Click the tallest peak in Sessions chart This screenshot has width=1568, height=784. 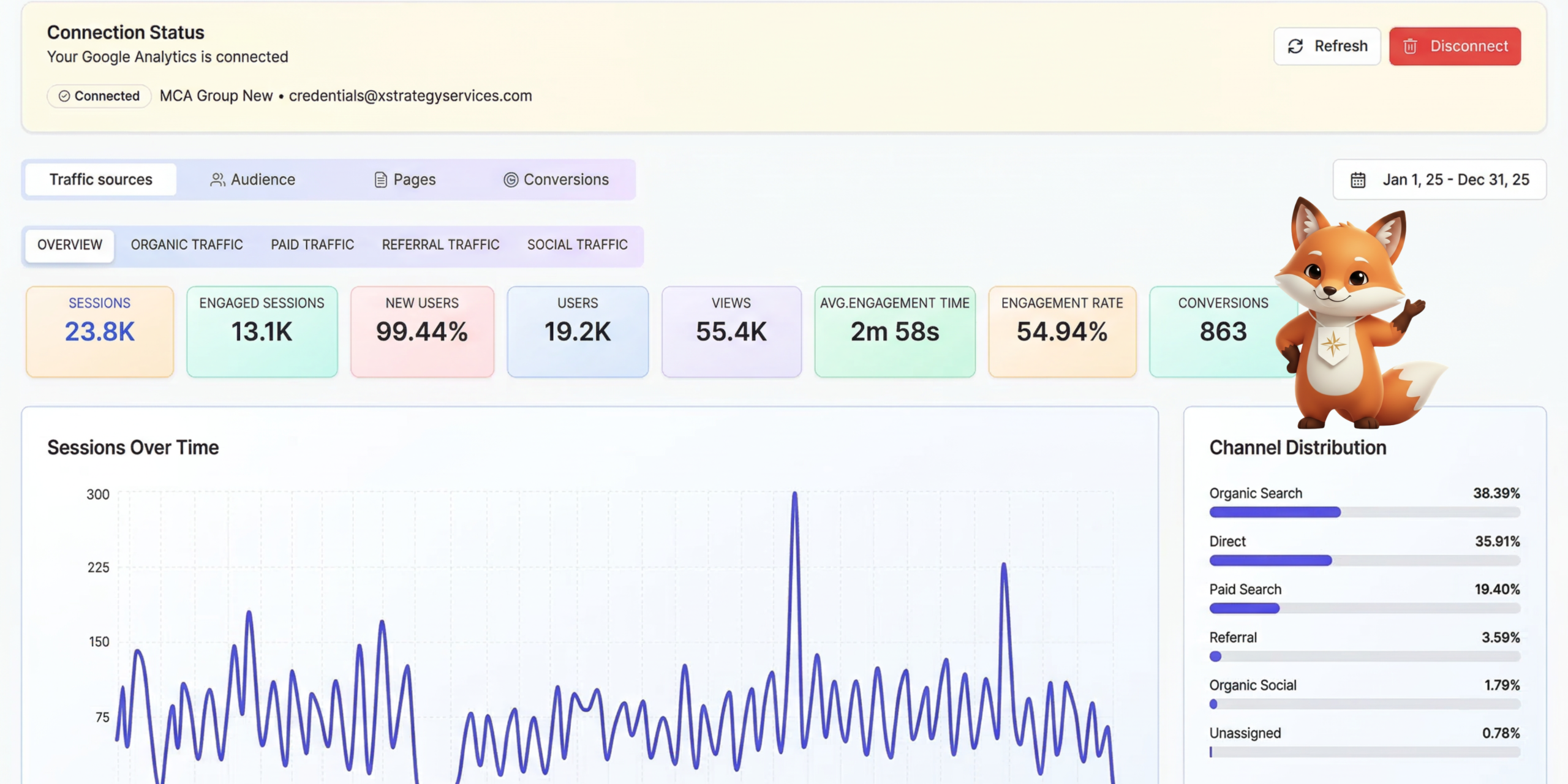point(794,494)
